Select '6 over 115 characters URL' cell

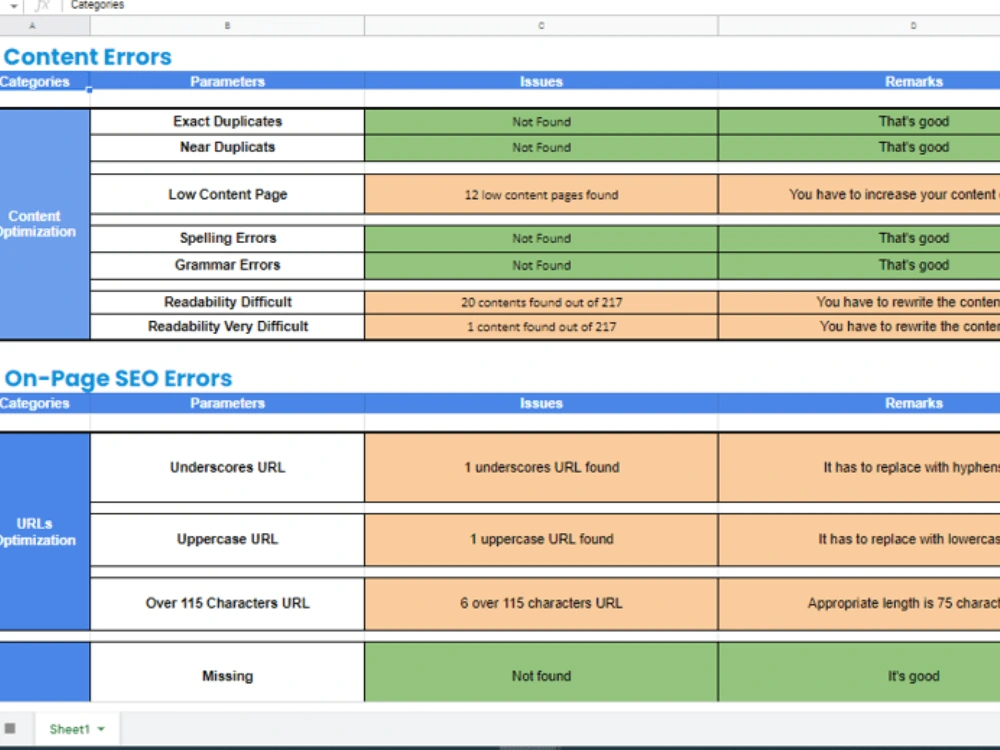(541, 603)
